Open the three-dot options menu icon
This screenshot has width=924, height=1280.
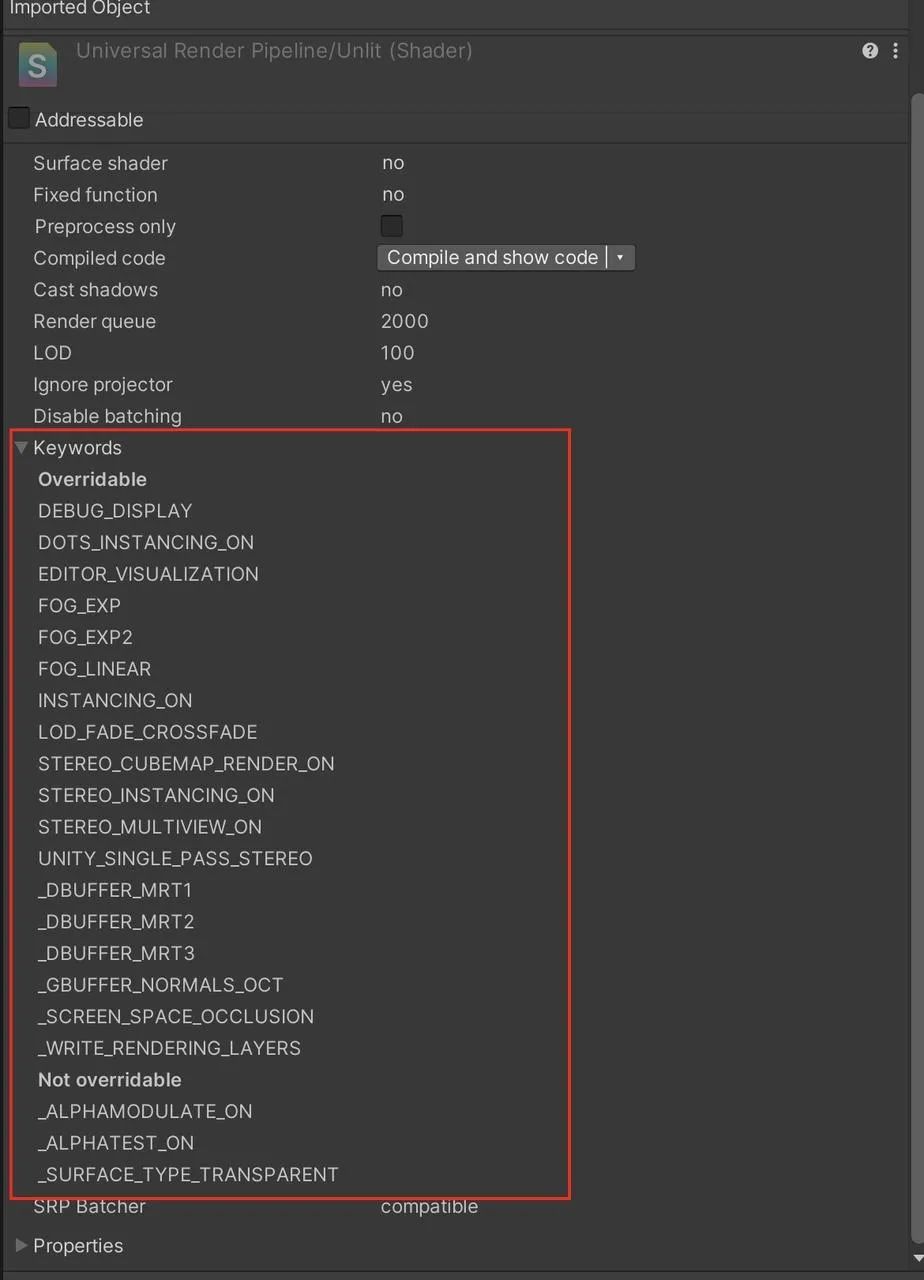pos(895,51)
